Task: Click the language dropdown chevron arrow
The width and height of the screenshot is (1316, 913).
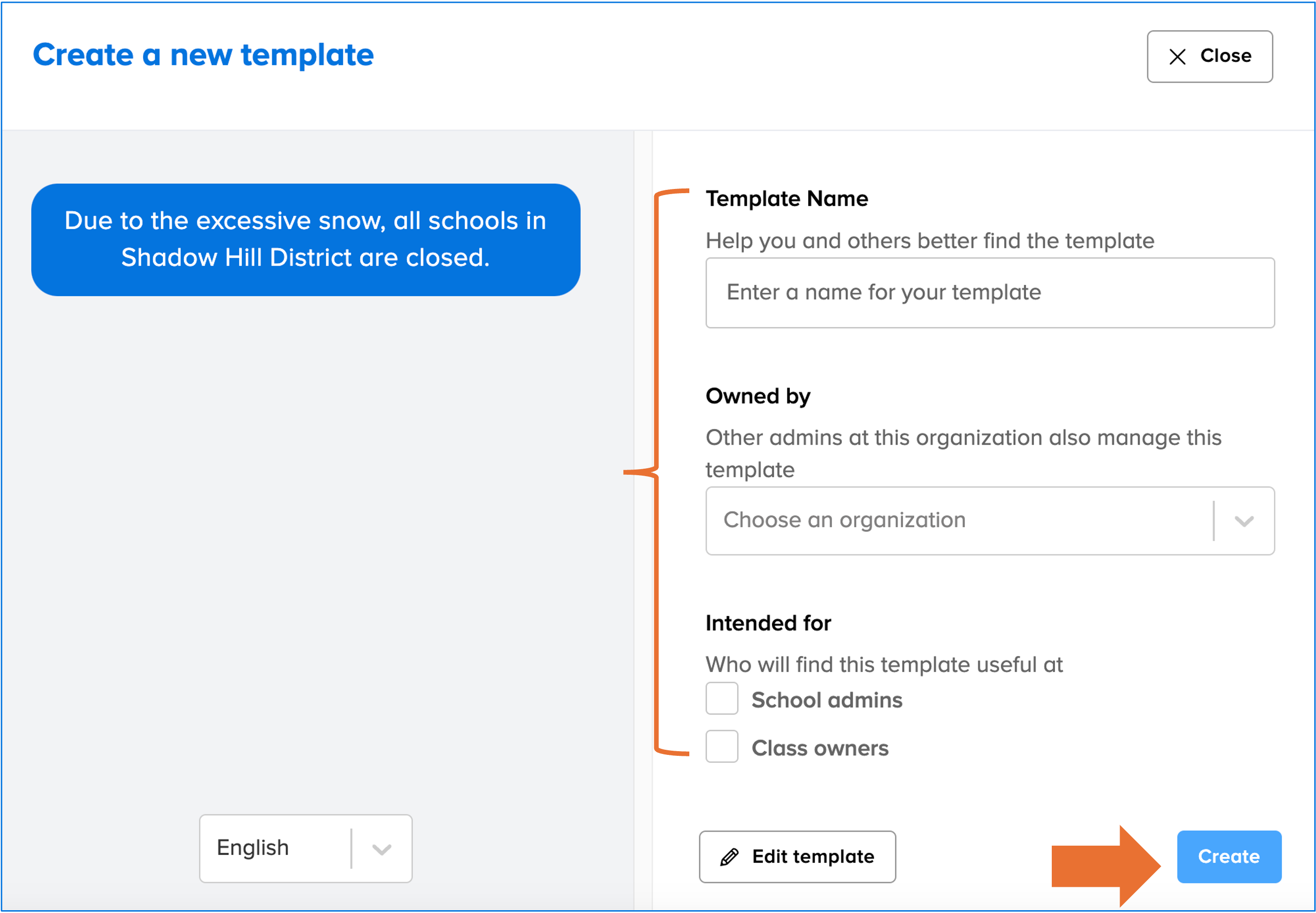Action: point(382,849)
